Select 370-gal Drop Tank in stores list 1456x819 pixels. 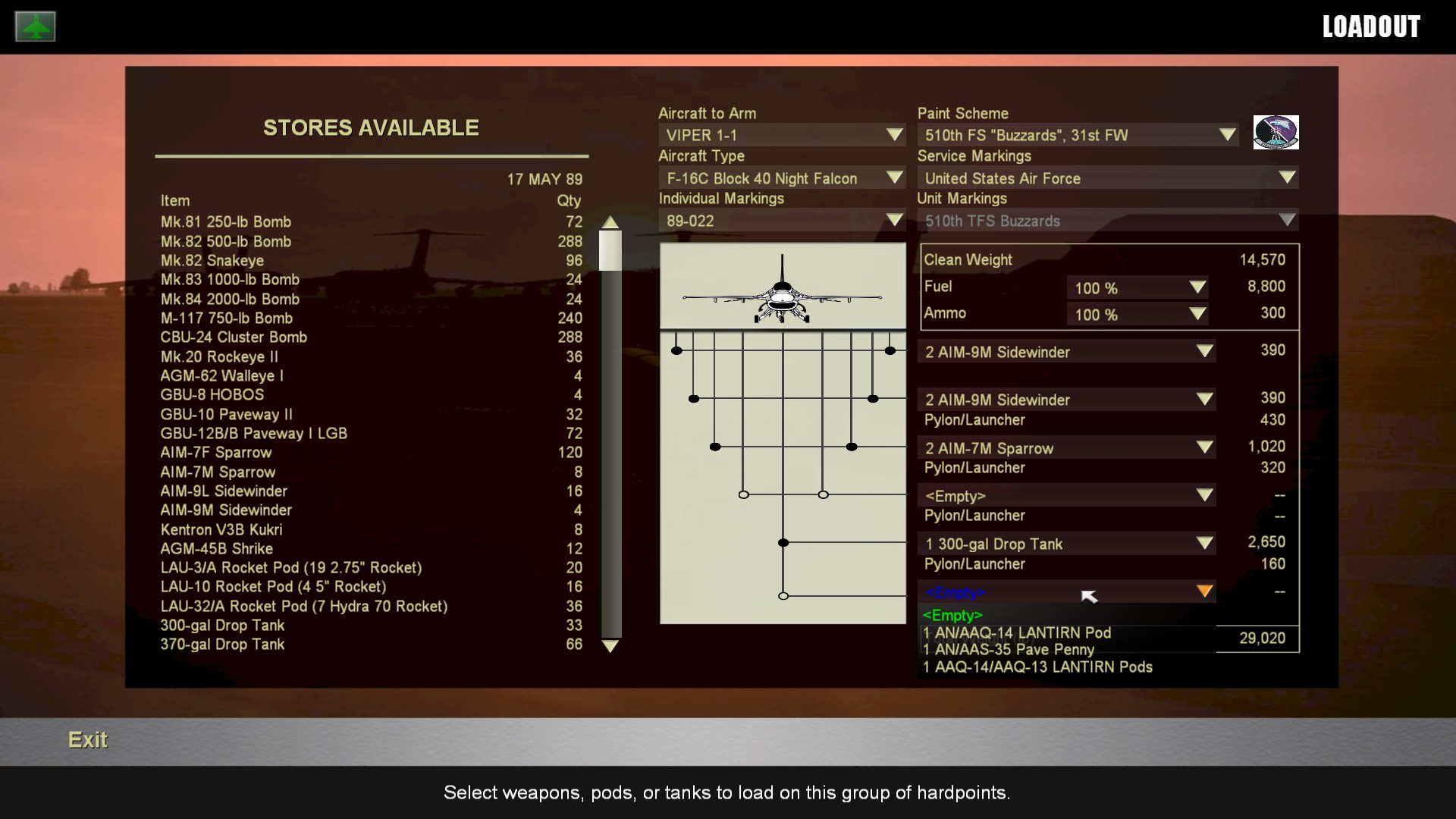coord(372,645)
